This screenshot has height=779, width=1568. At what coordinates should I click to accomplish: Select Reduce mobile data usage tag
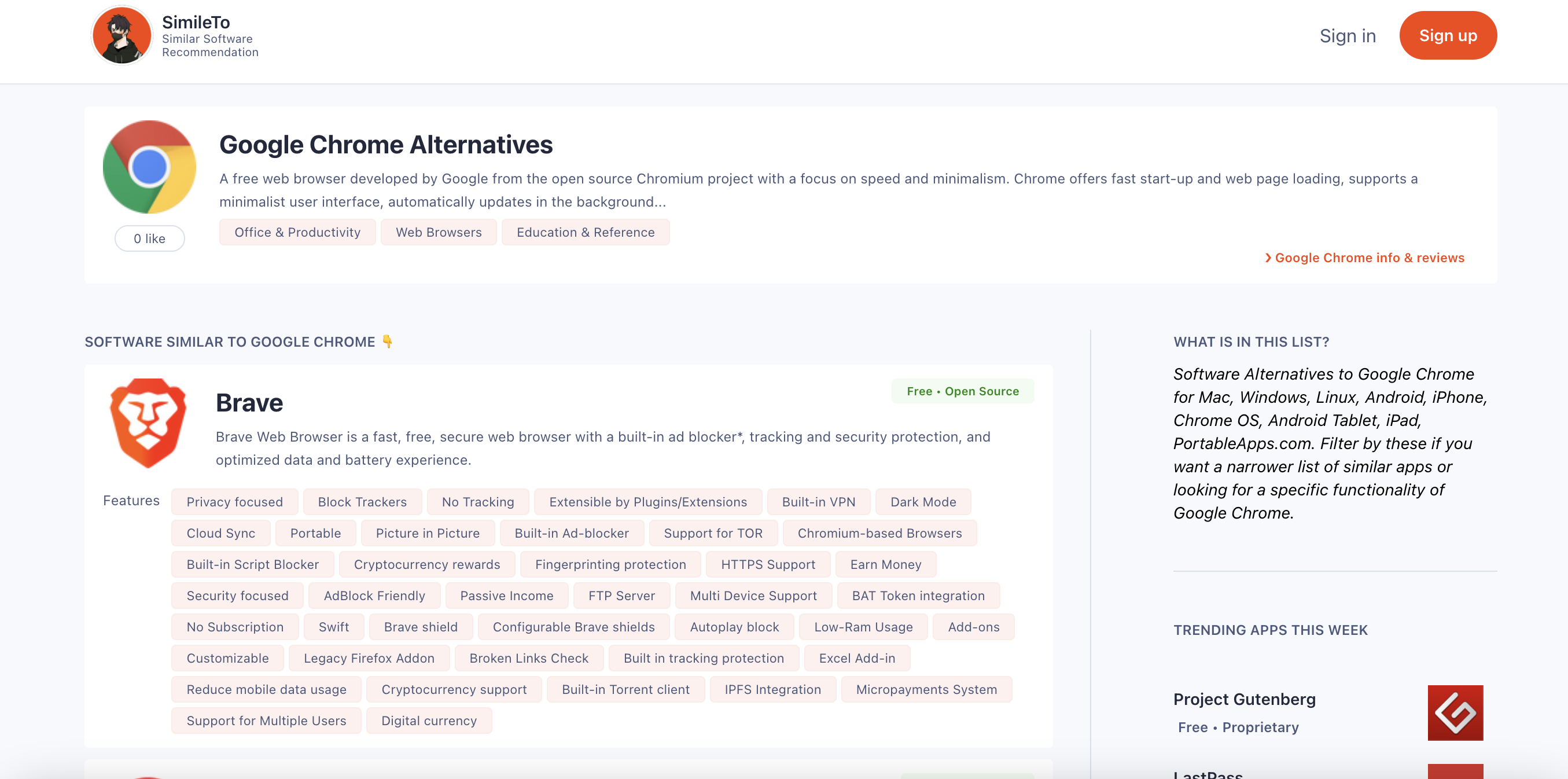[267, 689]
